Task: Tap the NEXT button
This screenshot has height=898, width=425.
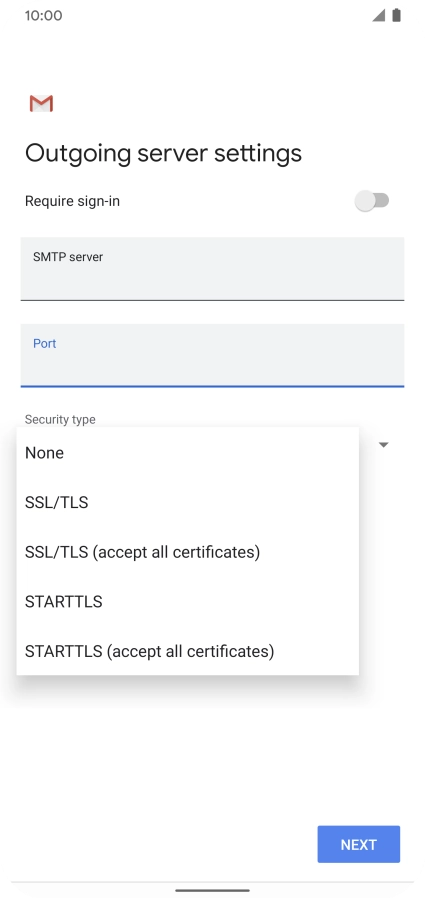Action: pyautogui.click(x=359, y=844)
